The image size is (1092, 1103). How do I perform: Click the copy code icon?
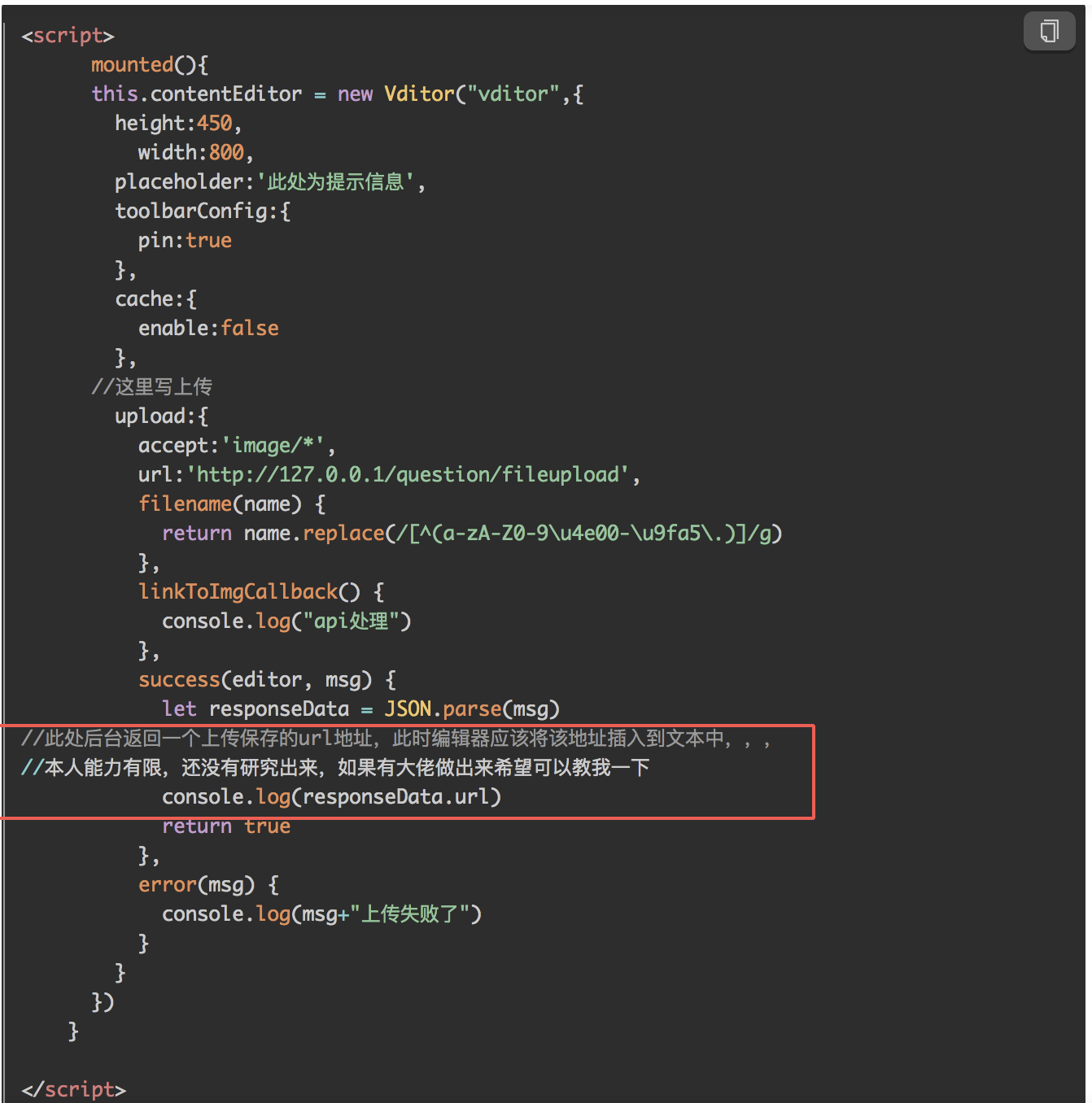click(1049, 31)
